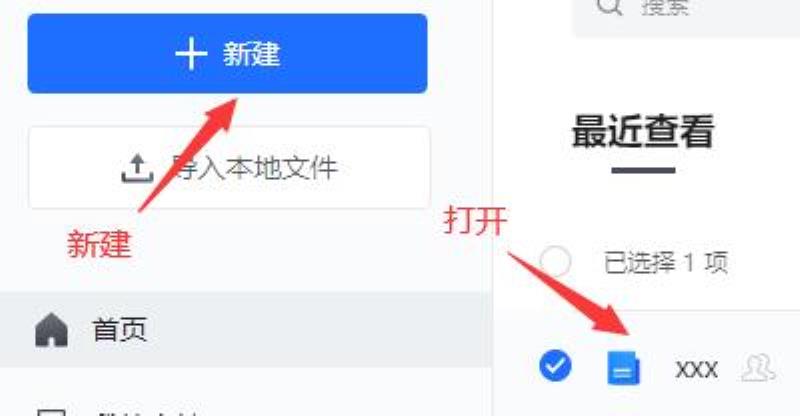Click the house icon beside 首页

pyautogui.click(x=52, y=330)
